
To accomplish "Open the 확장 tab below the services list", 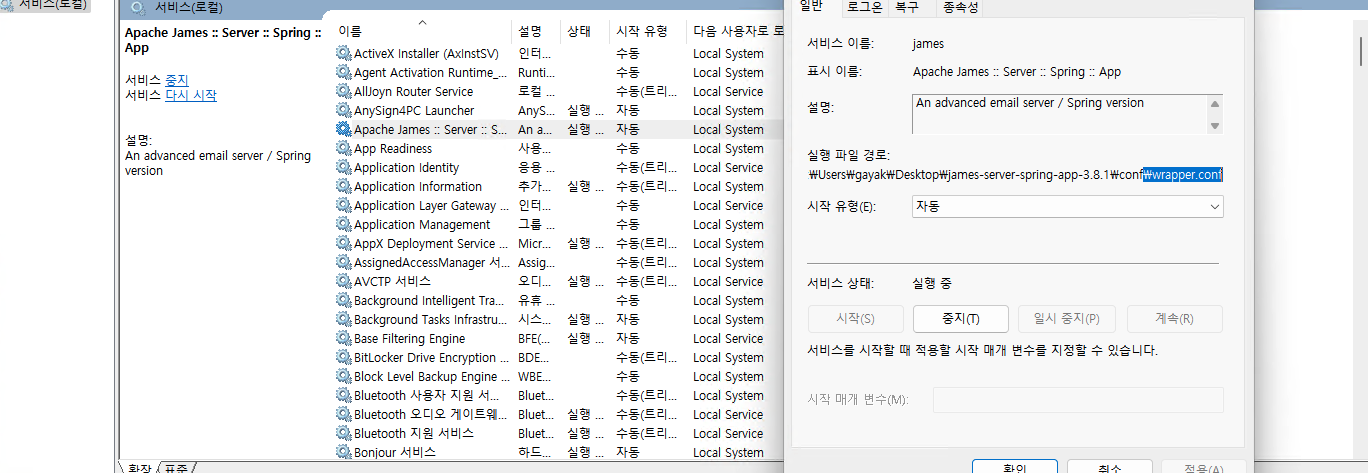I will pos(139,467).
